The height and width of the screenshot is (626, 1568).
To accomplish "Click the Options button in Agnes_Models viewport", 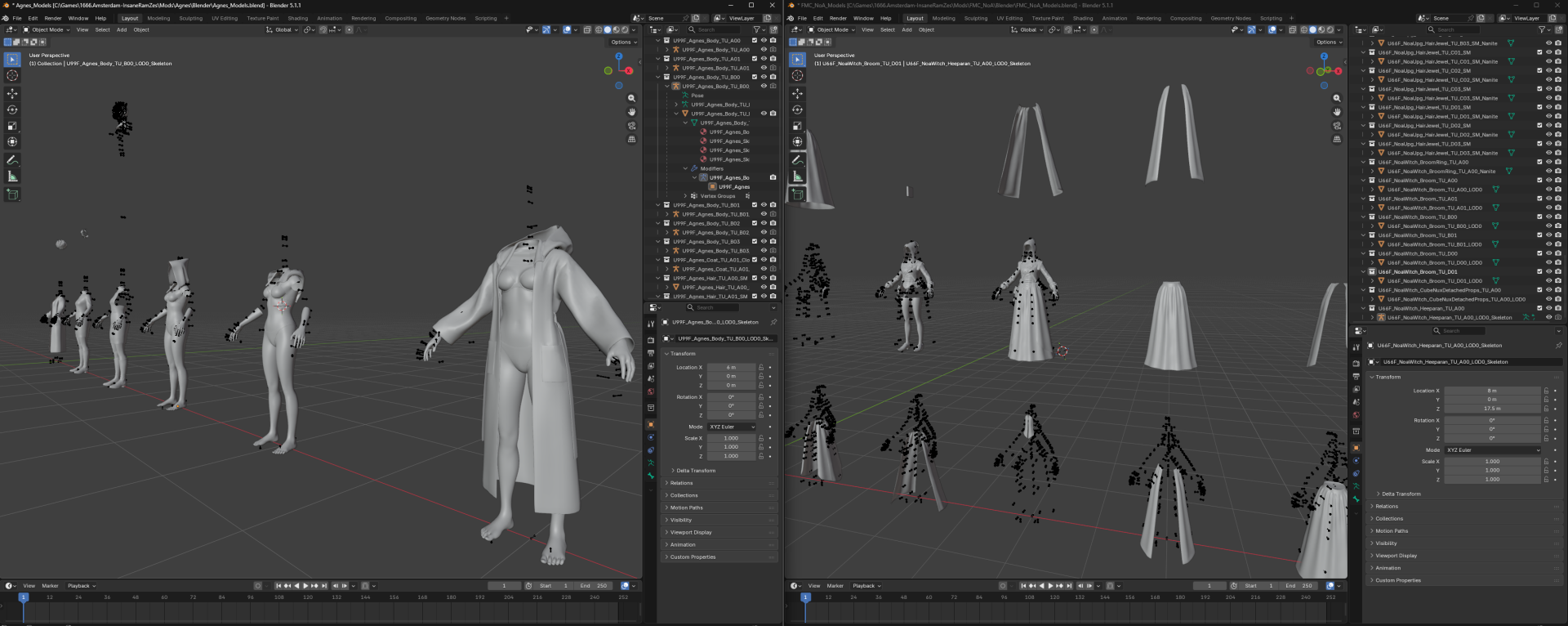I will 622,42.
